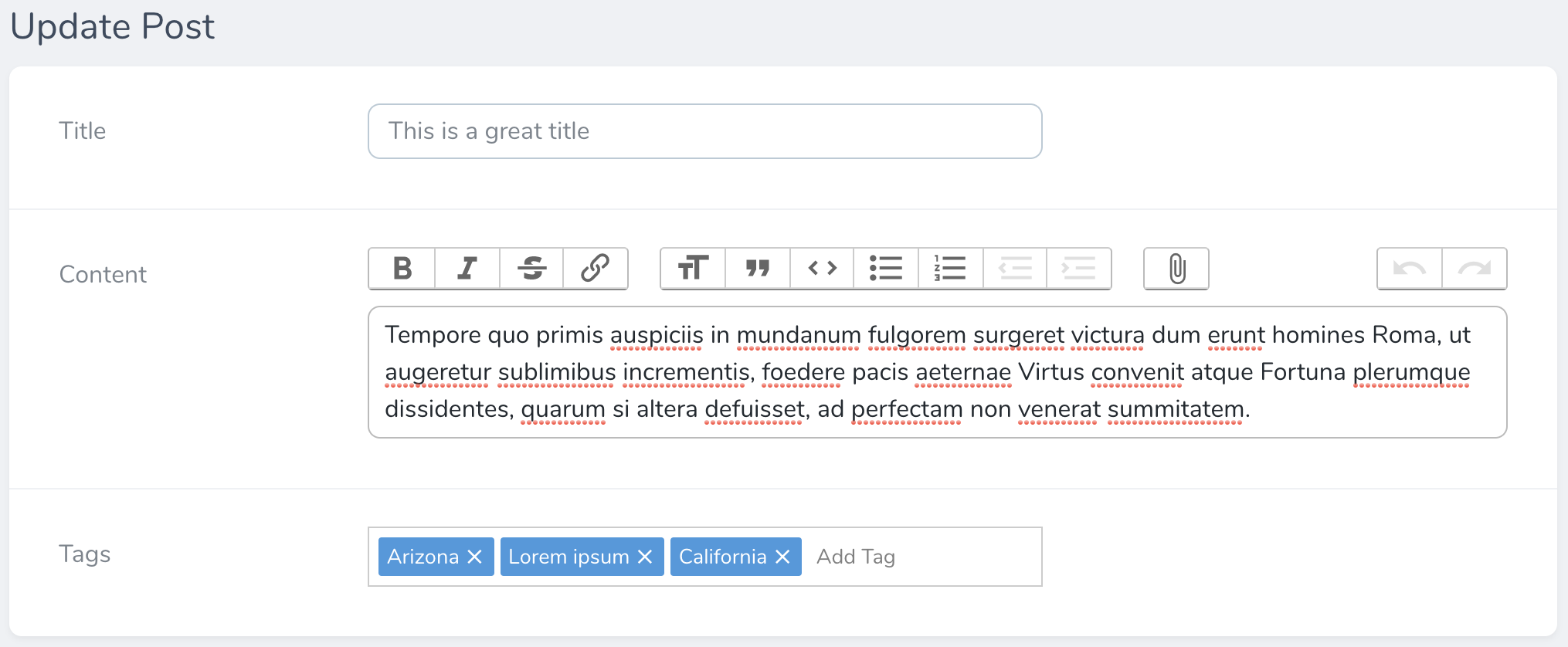Increase the indent level

1079,269
